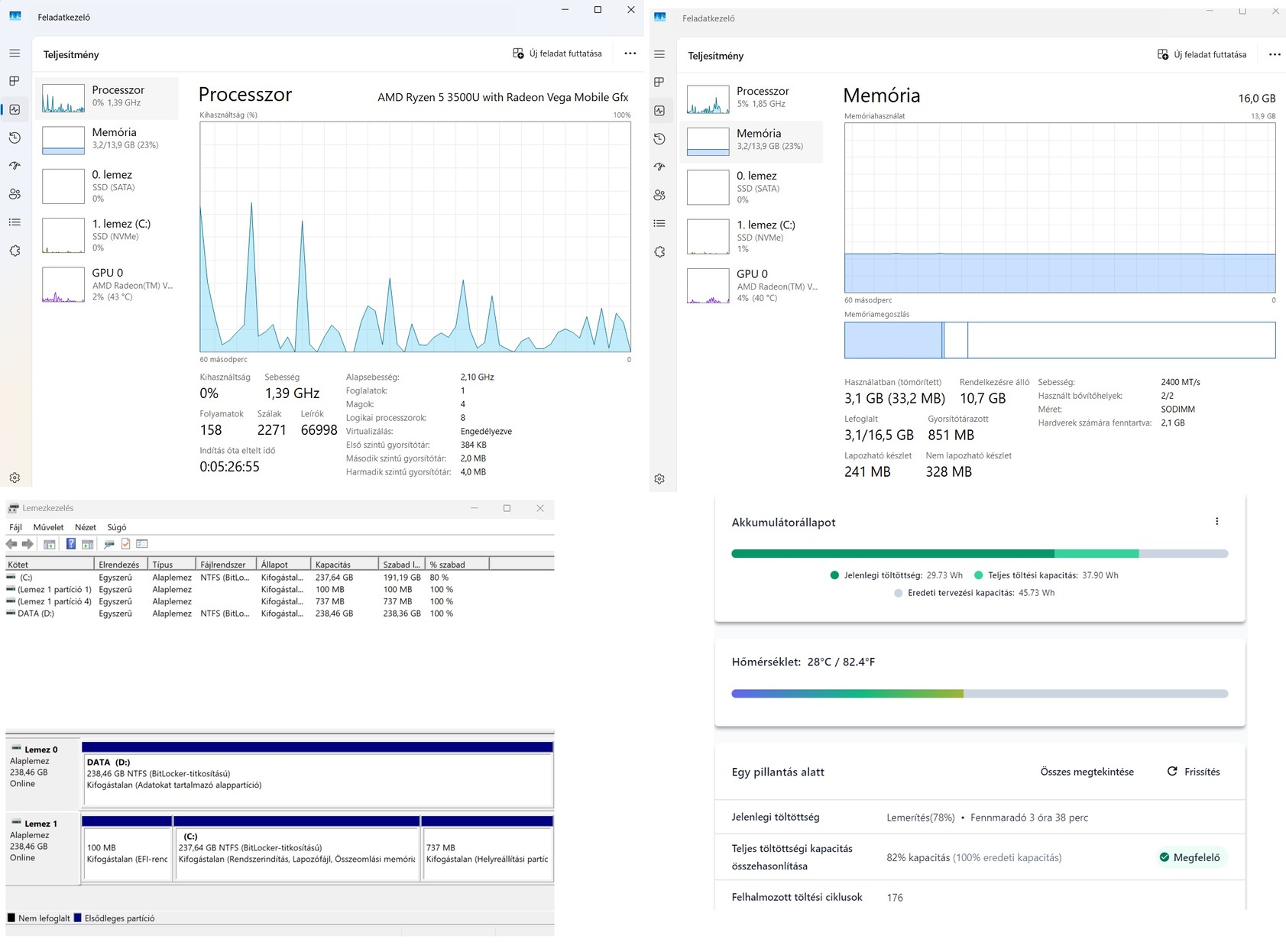The image size is (1286, 952).
Task: Open Settings gear in left Task Manager
Action: coord(15,478)
